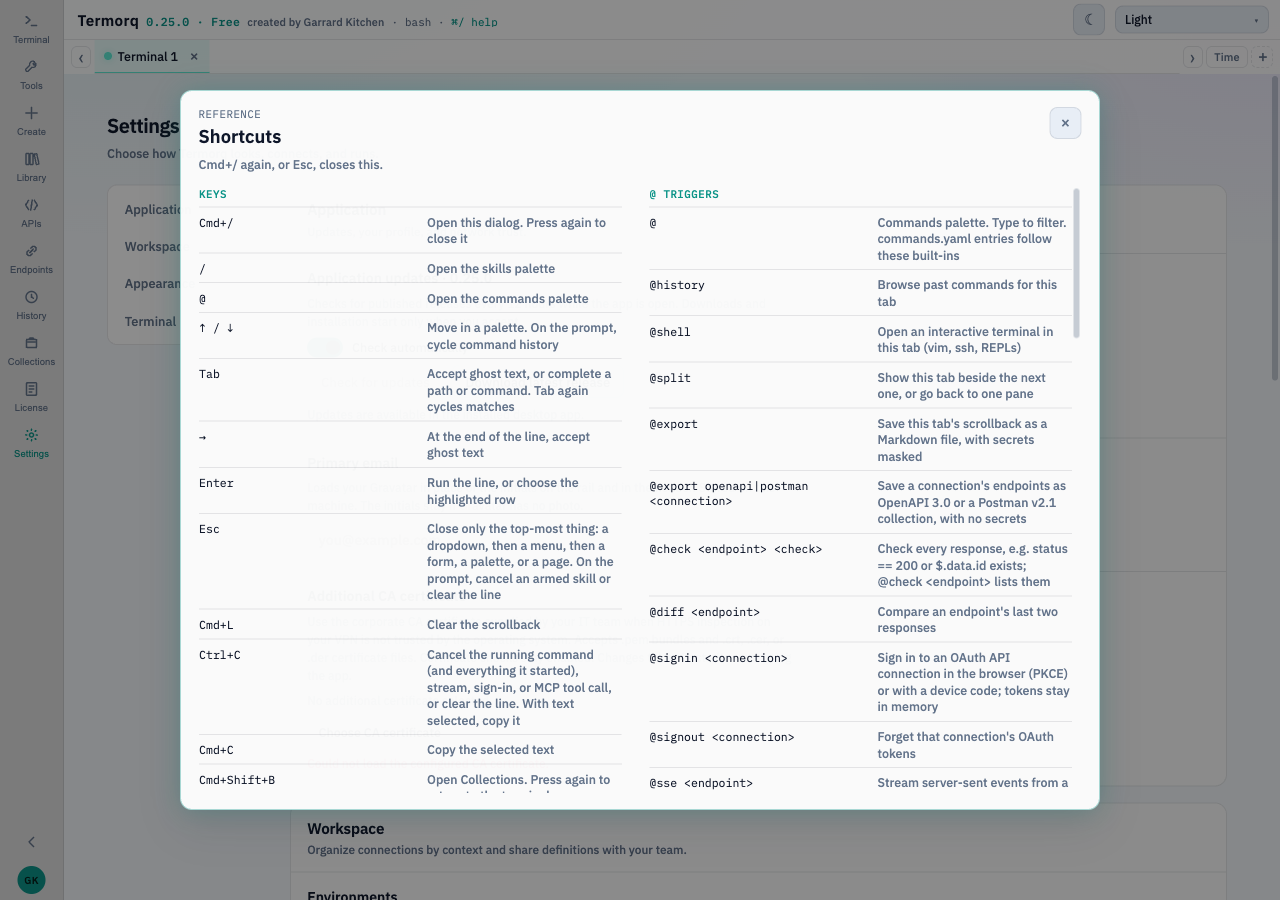
Task: Click the @diff <endpoint> trigger
Action: click(x=704, y=612)
